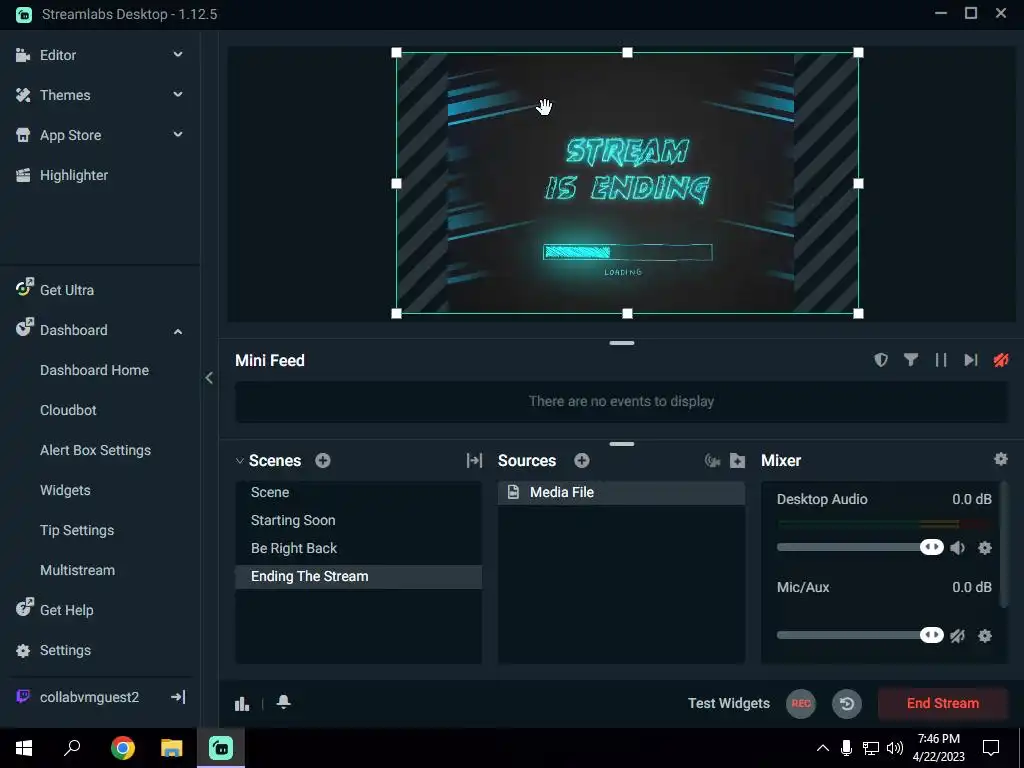Mute Desktop Audio speaker icon
This screenshot has height=768, width=1024.
click(957, 547)
